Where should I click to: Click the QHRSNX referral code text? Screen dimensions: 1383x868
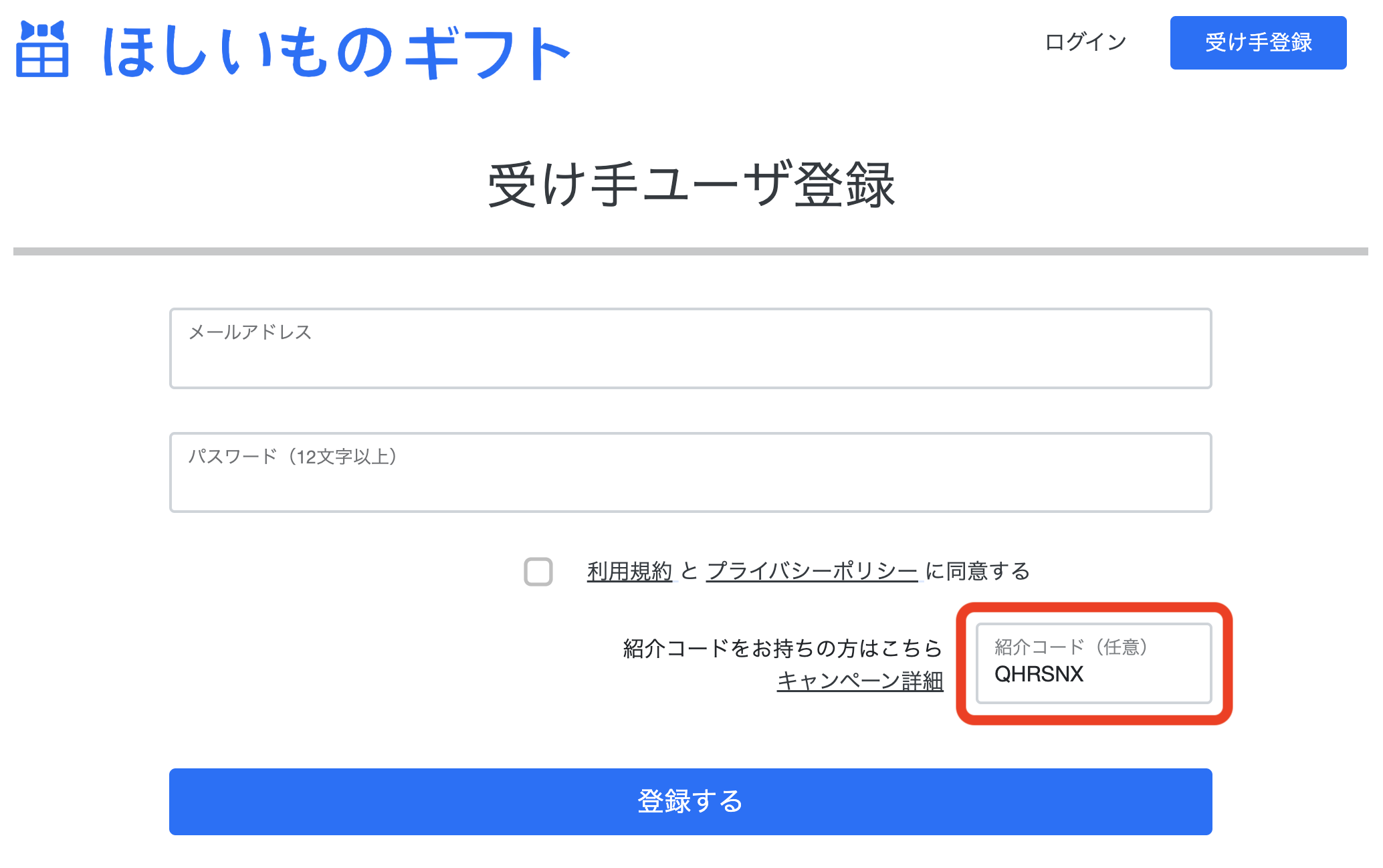coord(1039,674)
